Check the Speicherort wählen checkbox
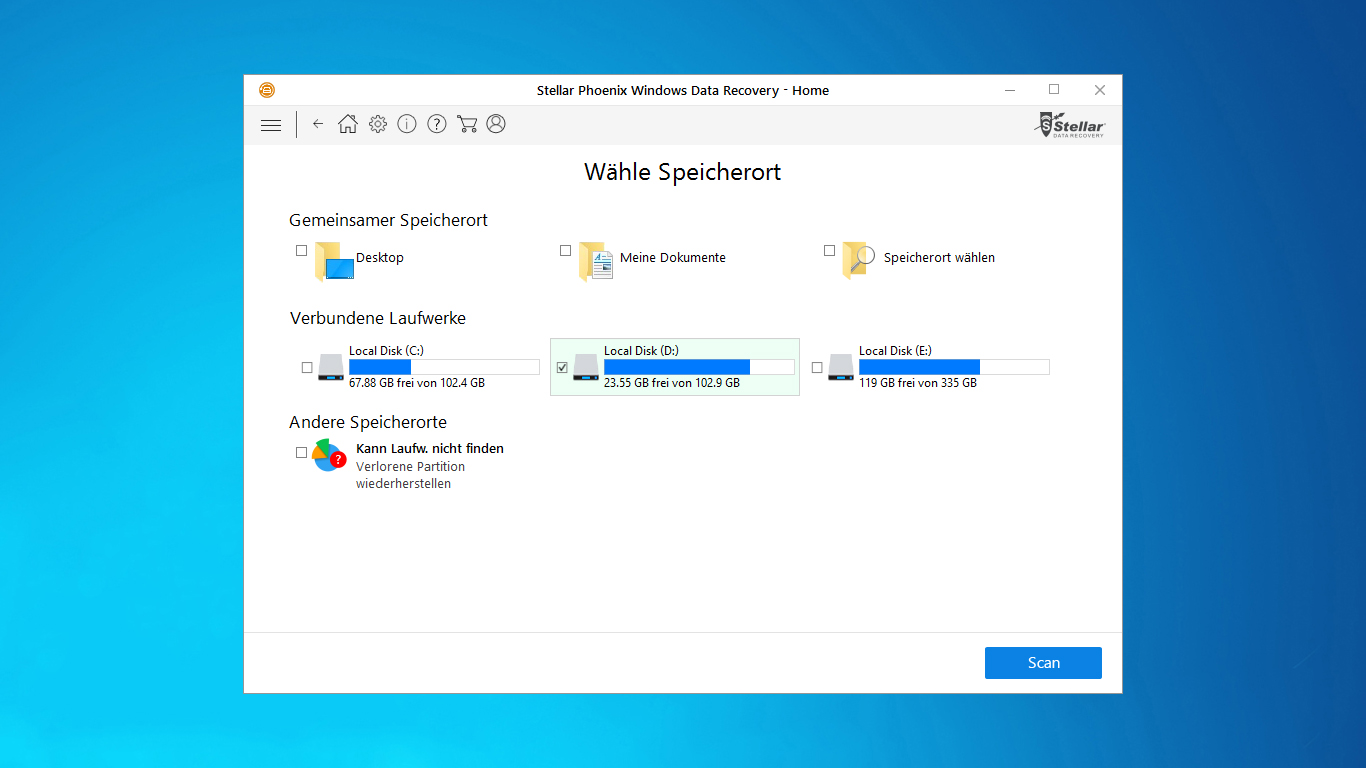 (x=829, y=251)
